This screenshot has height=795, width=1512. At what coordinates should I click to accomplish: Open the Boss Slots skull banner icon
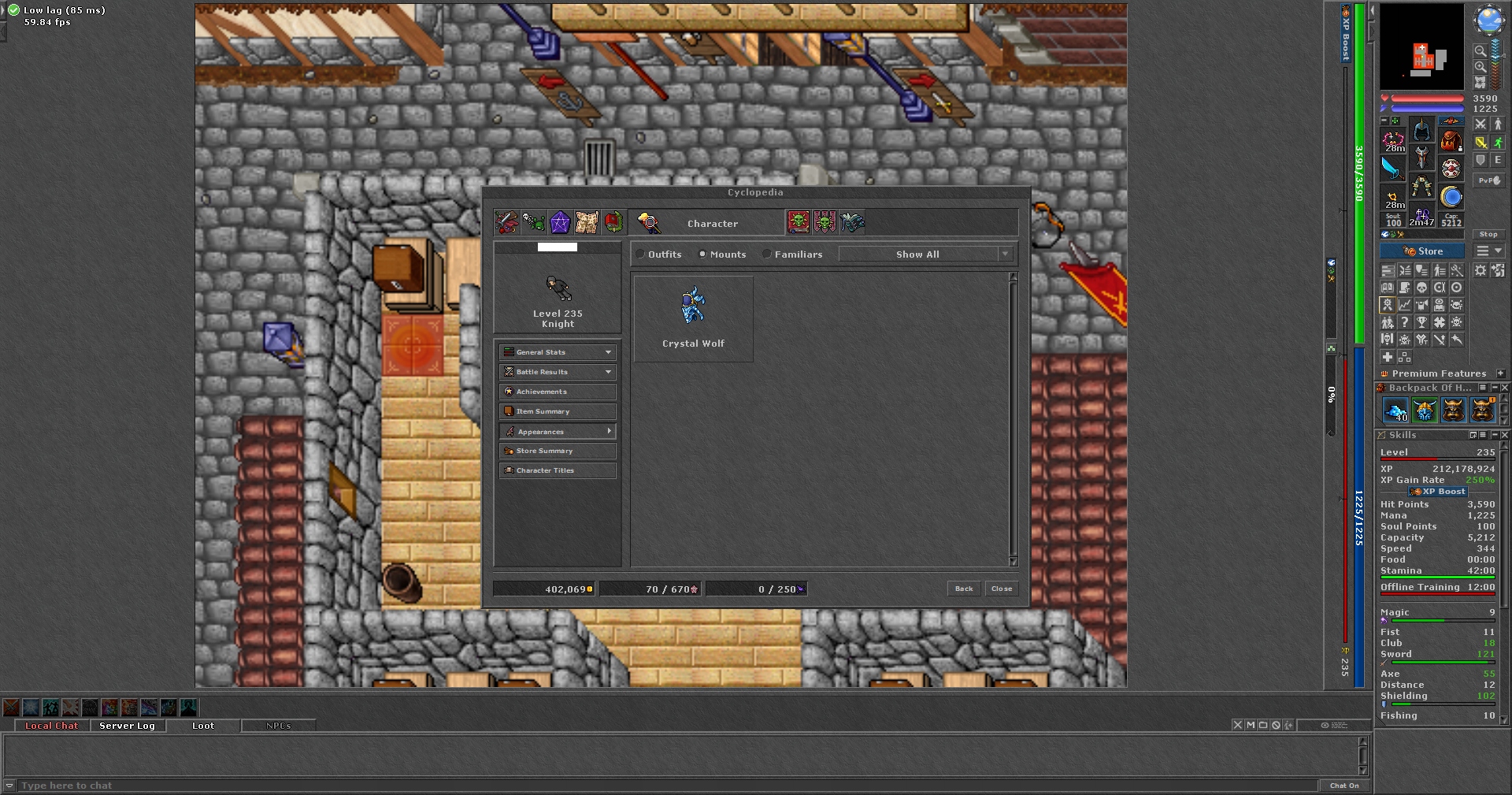point(825,223)
